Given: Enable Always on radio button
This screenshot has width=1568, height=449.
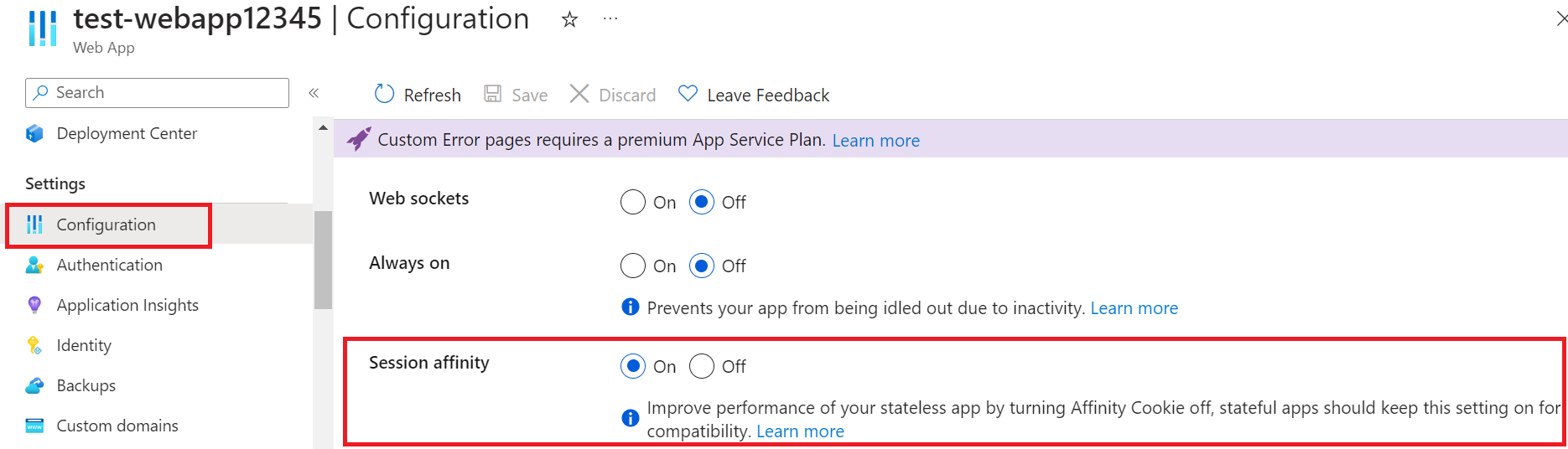Looking at the screenshot, I should [x=633, y=266].
